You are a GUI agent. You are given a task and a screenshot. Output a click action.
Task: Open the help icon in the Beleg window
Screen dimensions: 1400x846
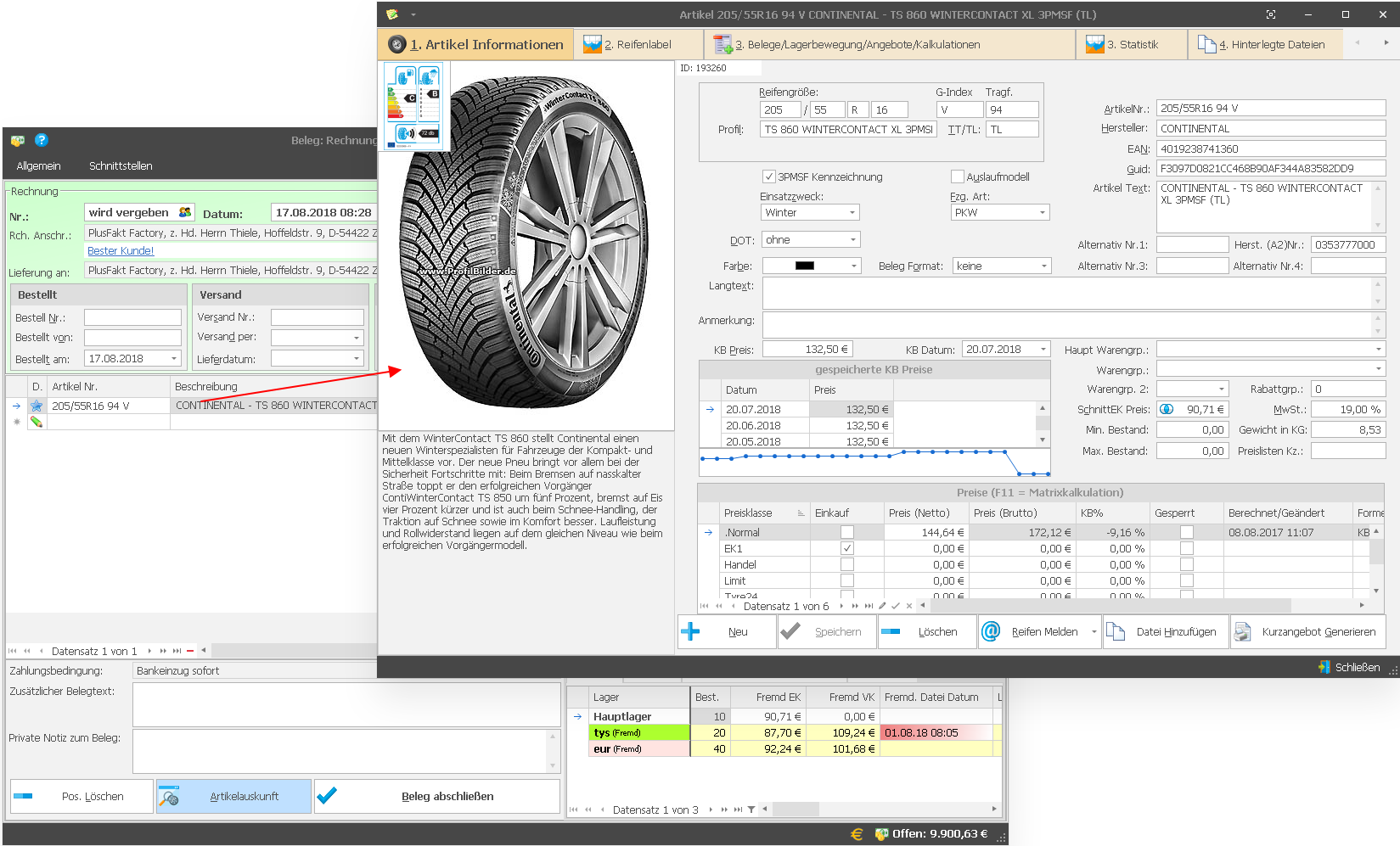click(x=41, y=140)
